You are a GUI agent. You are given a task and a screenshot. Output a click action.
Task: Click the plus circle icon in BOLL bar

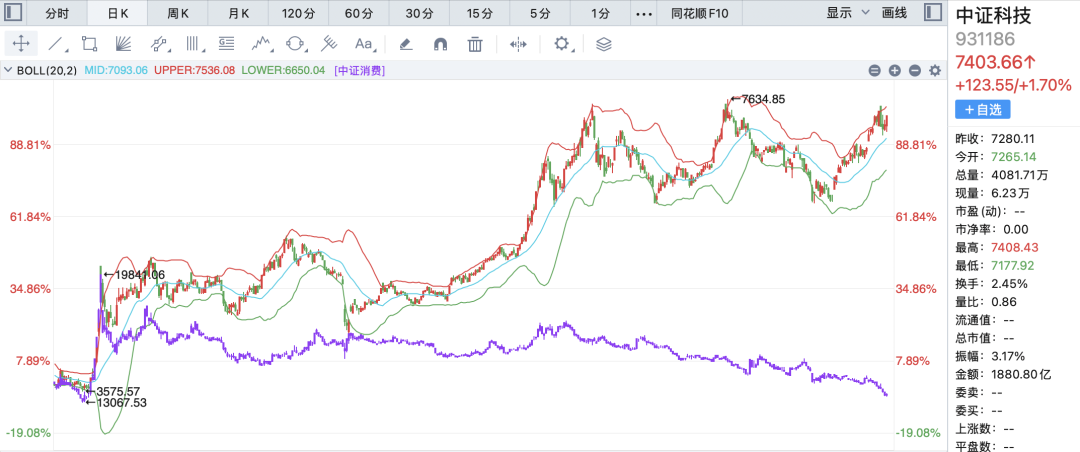click(895, 70)
